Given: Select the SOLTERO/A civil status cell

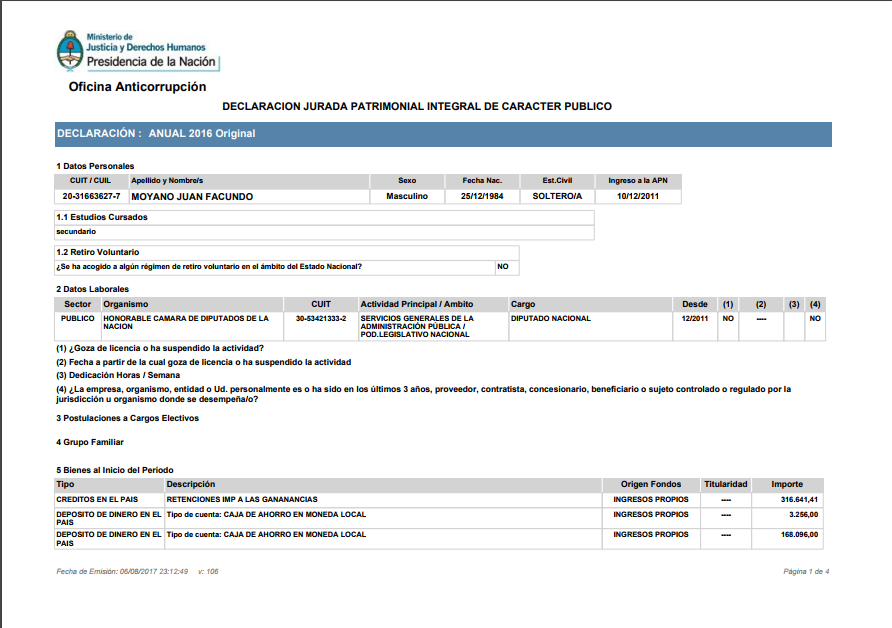Looking at the screenshot, I should click(x=556, y=196).
